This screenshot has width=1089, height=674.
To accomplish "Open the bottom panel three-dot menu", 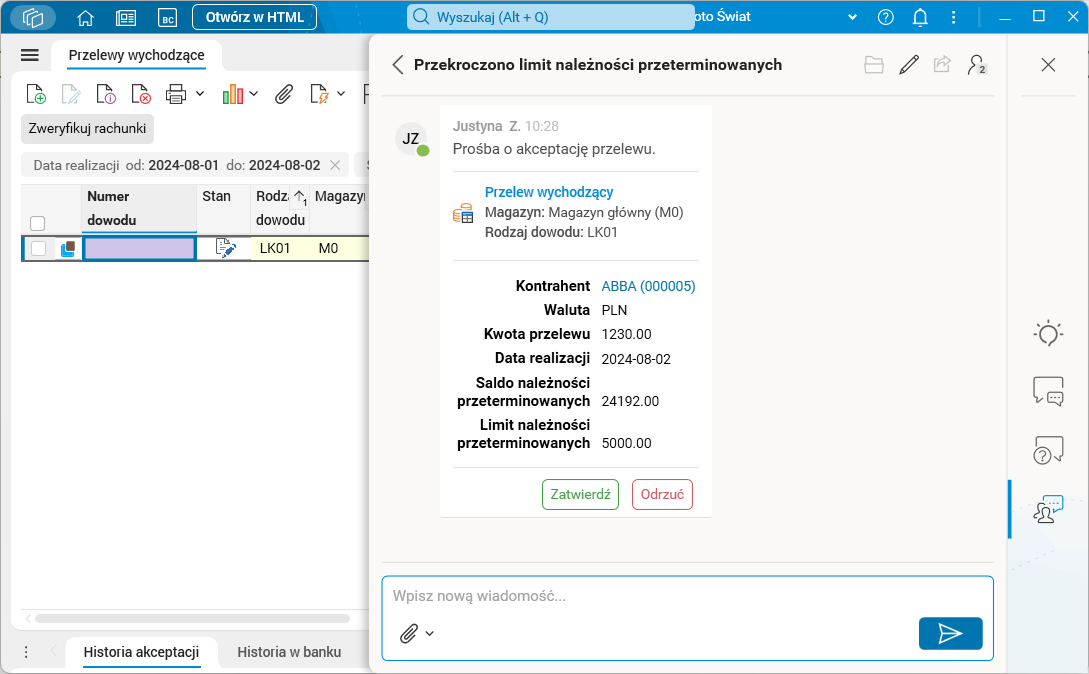I will 26,652.
